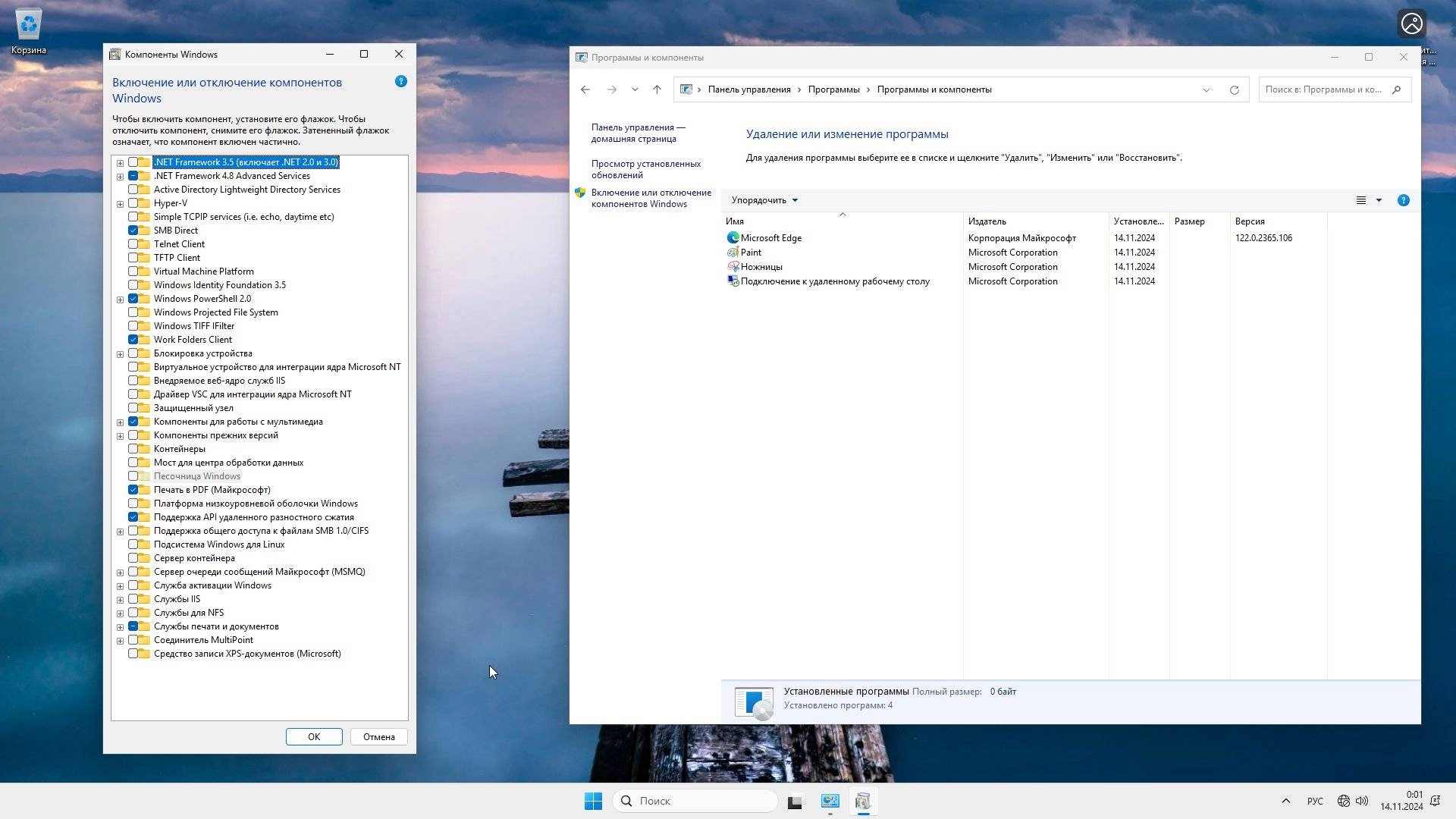Click the Отмена button
The width and height of the screenshot is (1456, 819).
point(379,736)
